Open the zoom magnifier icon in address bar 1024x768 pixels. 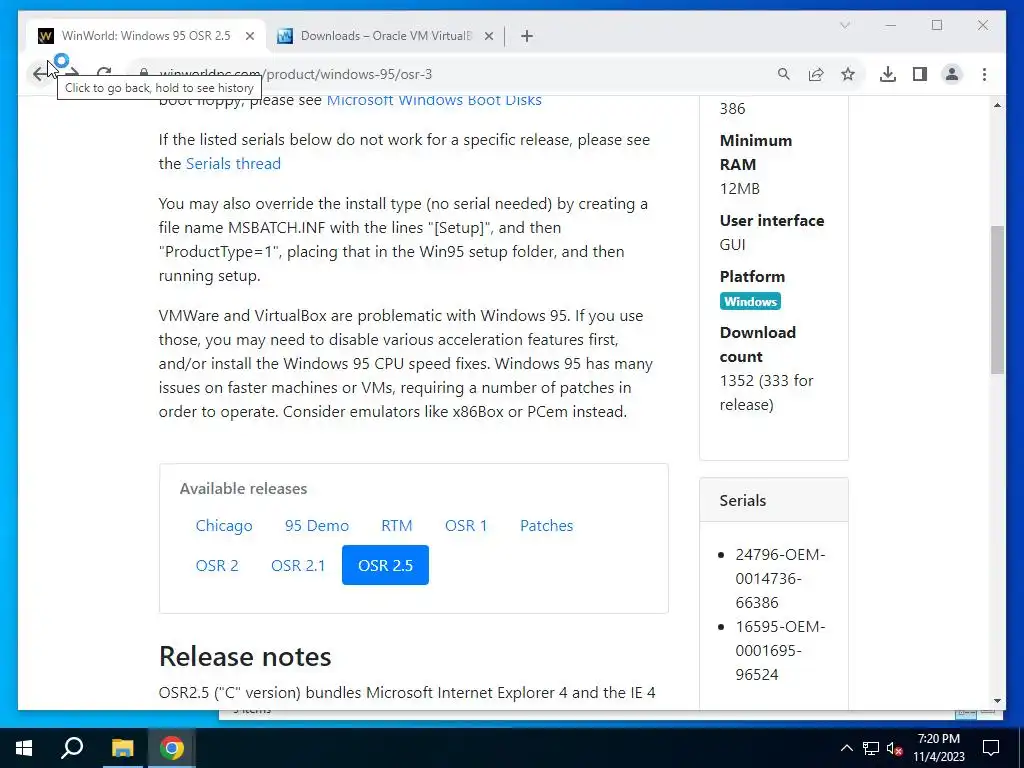784,74
